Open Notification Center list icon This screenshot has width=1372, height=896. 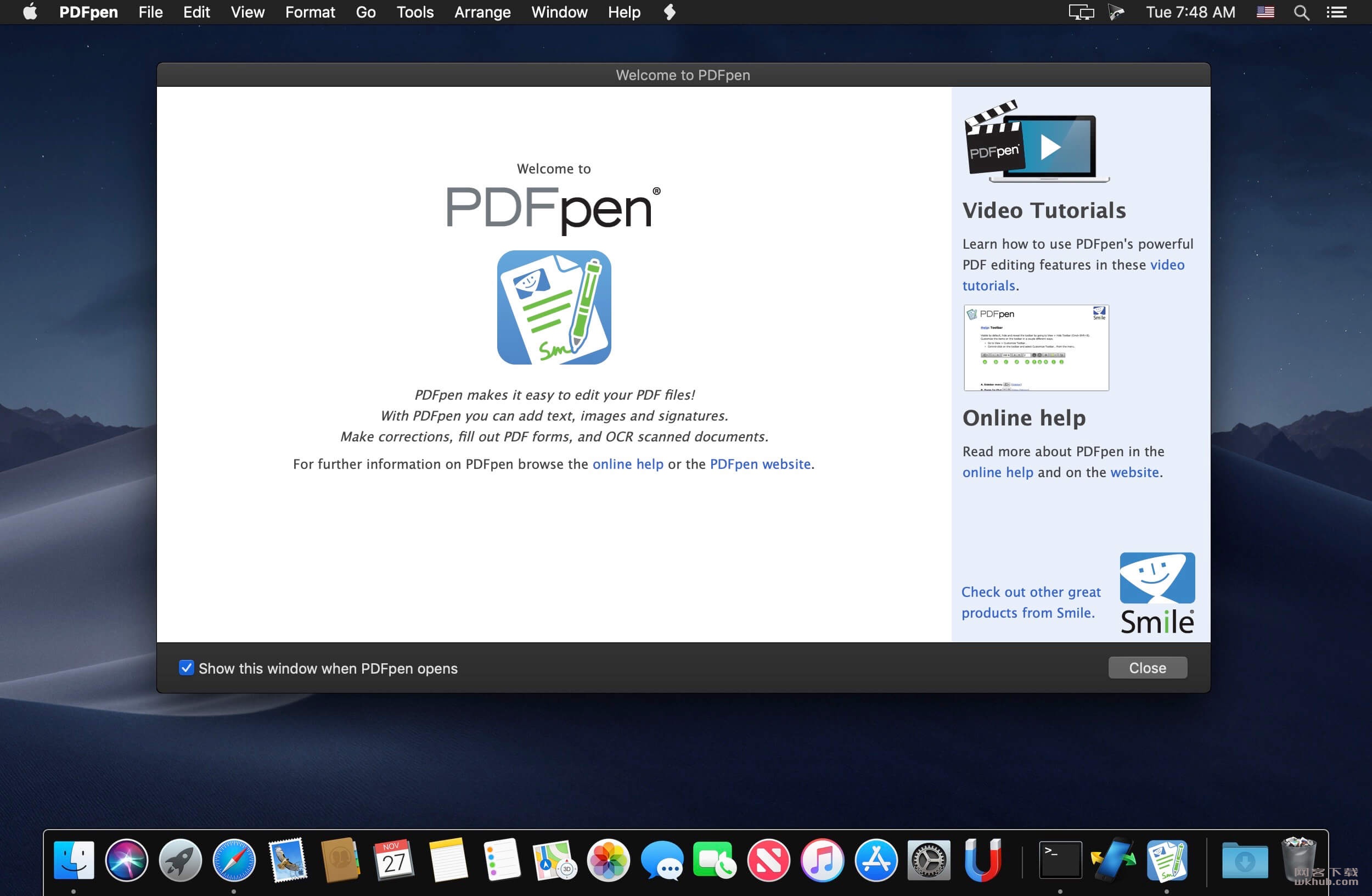(1336, 12)
